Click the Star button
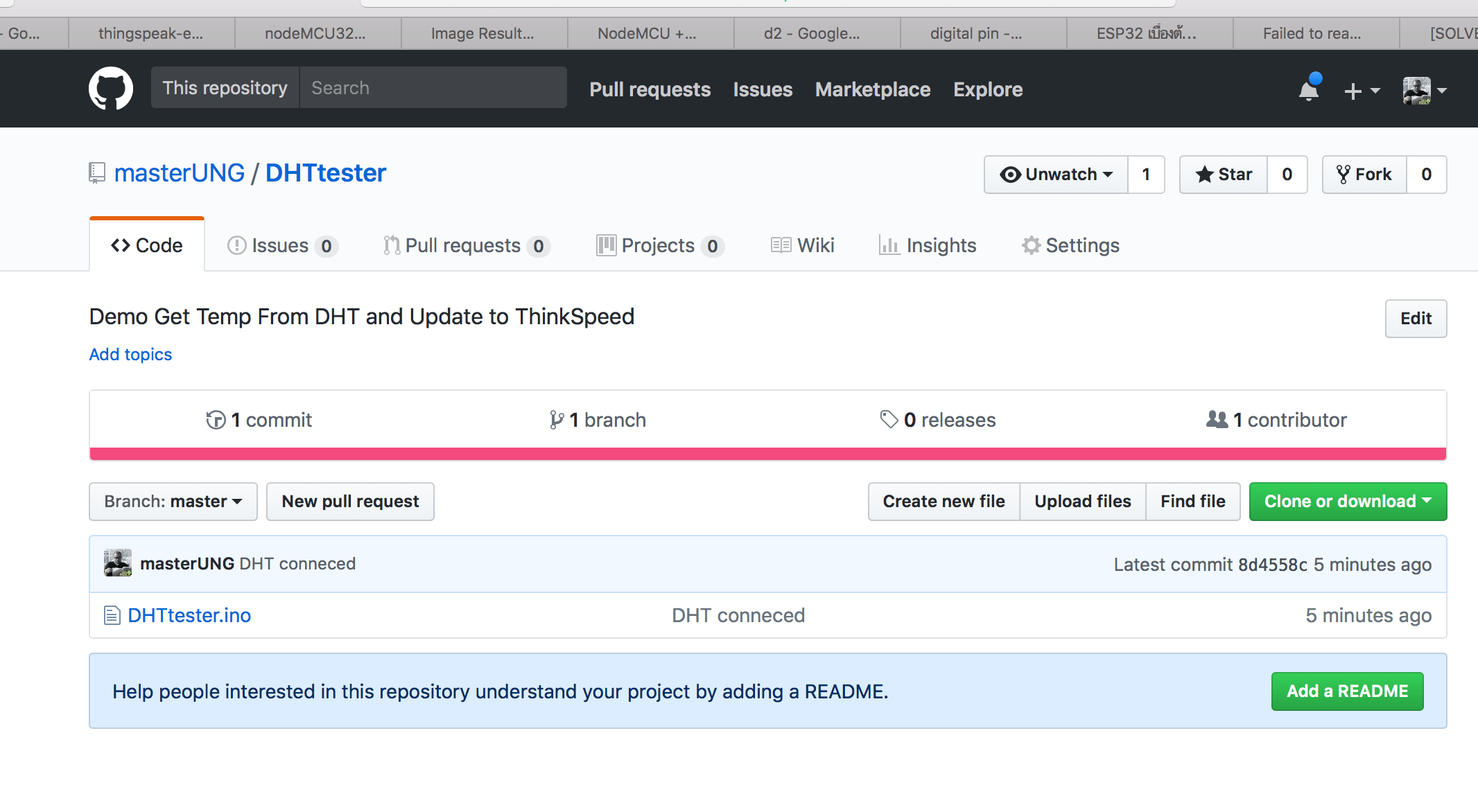 click(1224, 175)
